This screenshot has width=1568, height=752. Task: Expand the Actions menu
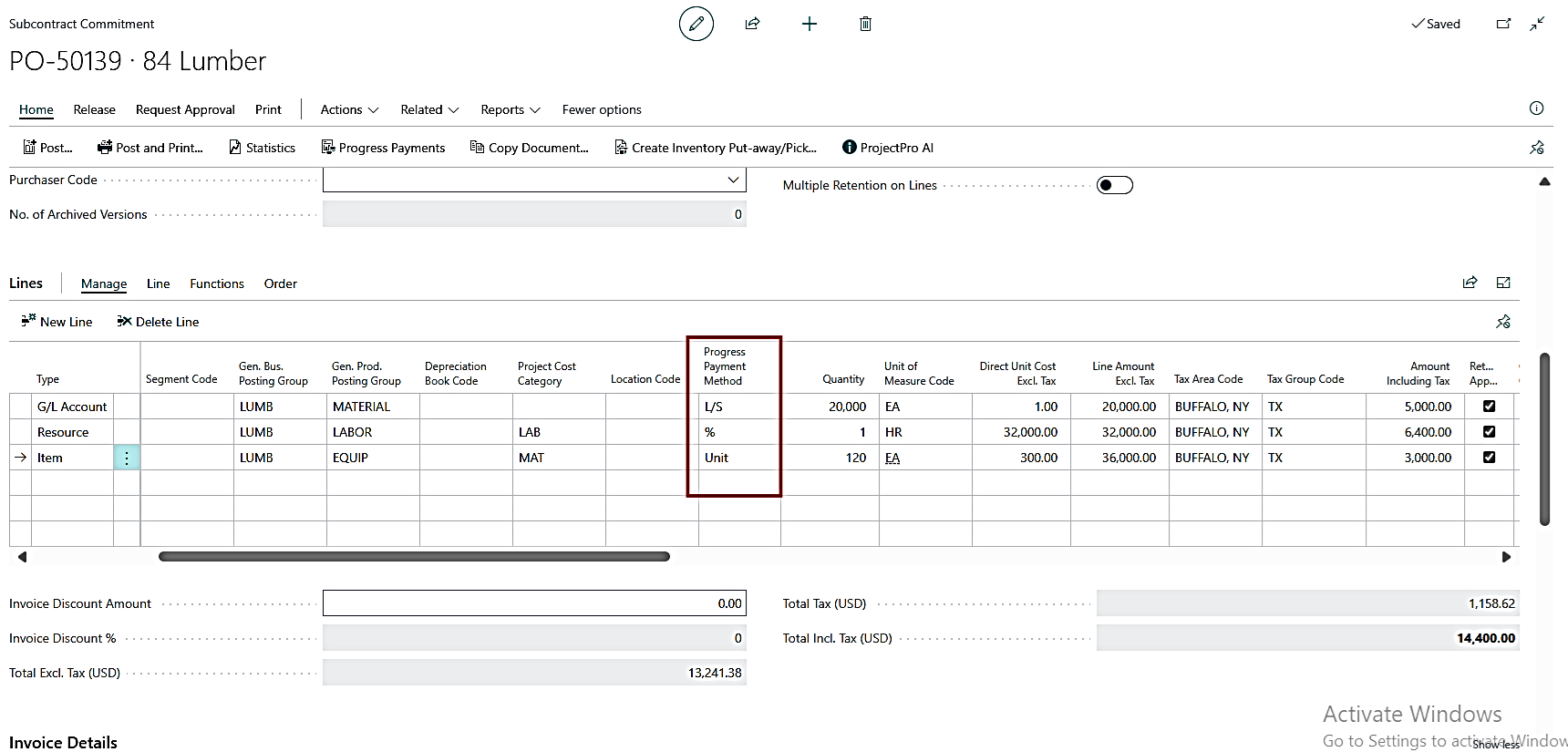[349, 109]
